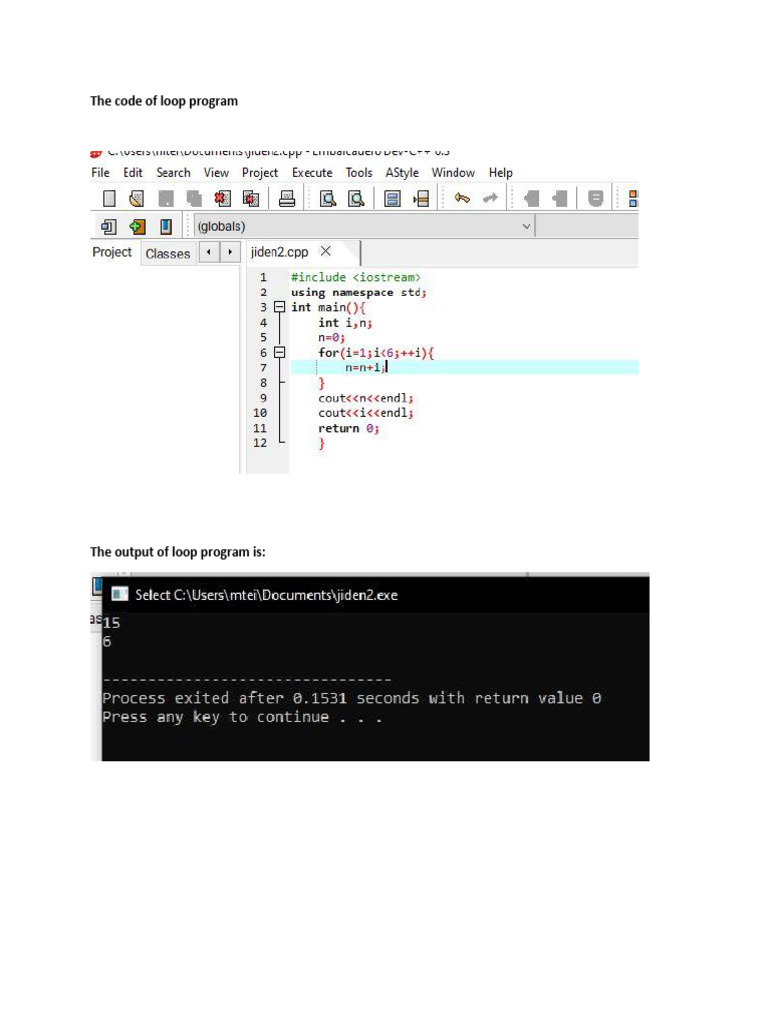
Task: Click the code line '#include <iostream>'
Action: pos(356,277)
